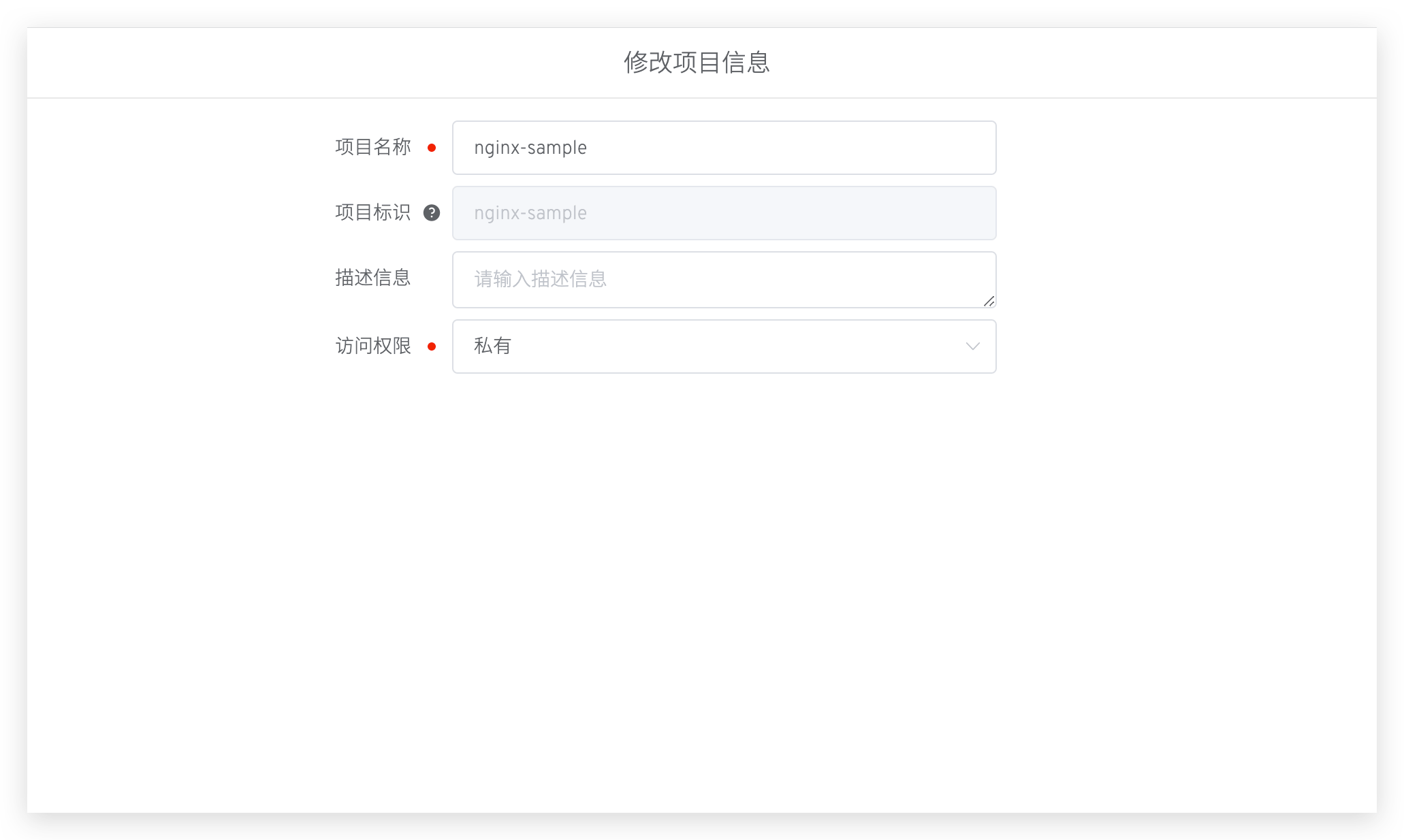Select the 私有 value text in dropdown
The height and width of the screenshot is (840, 1404).
coord(492,346)
